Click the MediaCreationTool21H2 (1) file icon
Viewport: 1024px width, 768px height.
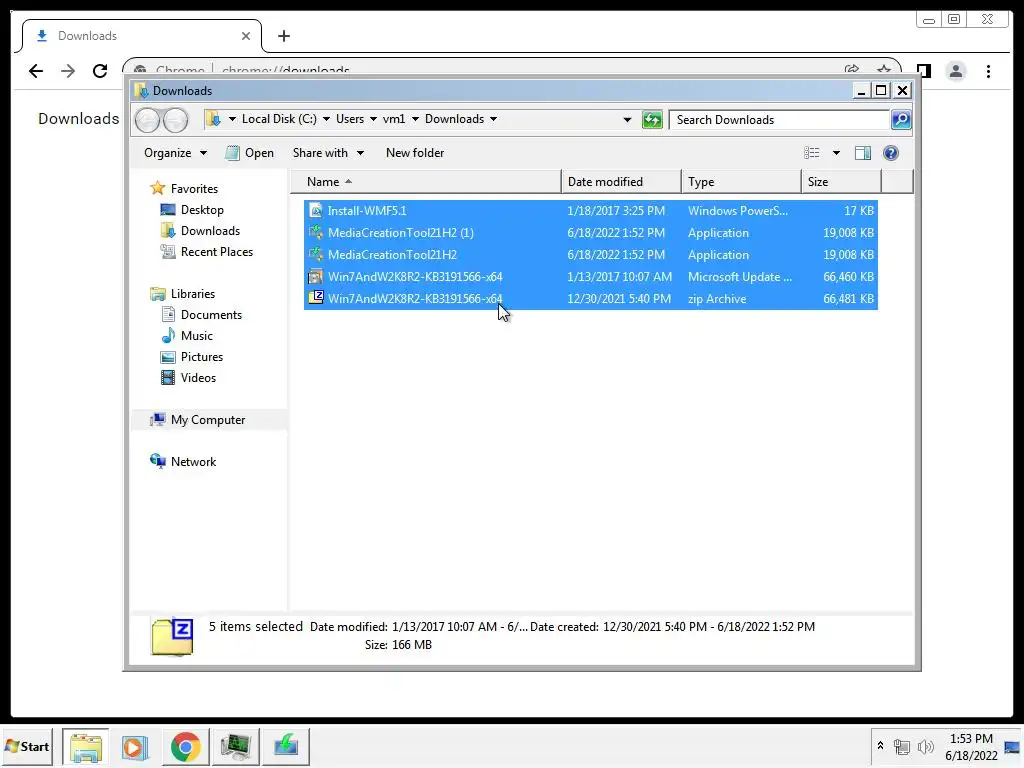(316, 232)
